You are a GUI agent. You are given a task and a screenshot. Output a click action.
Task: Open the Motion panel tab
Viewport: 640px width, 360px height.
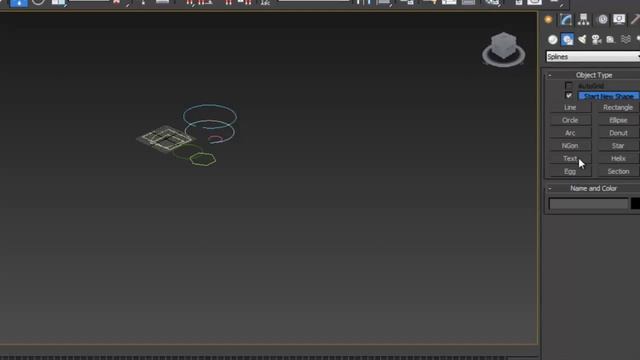pyautogui.click(x=602, y=19)
